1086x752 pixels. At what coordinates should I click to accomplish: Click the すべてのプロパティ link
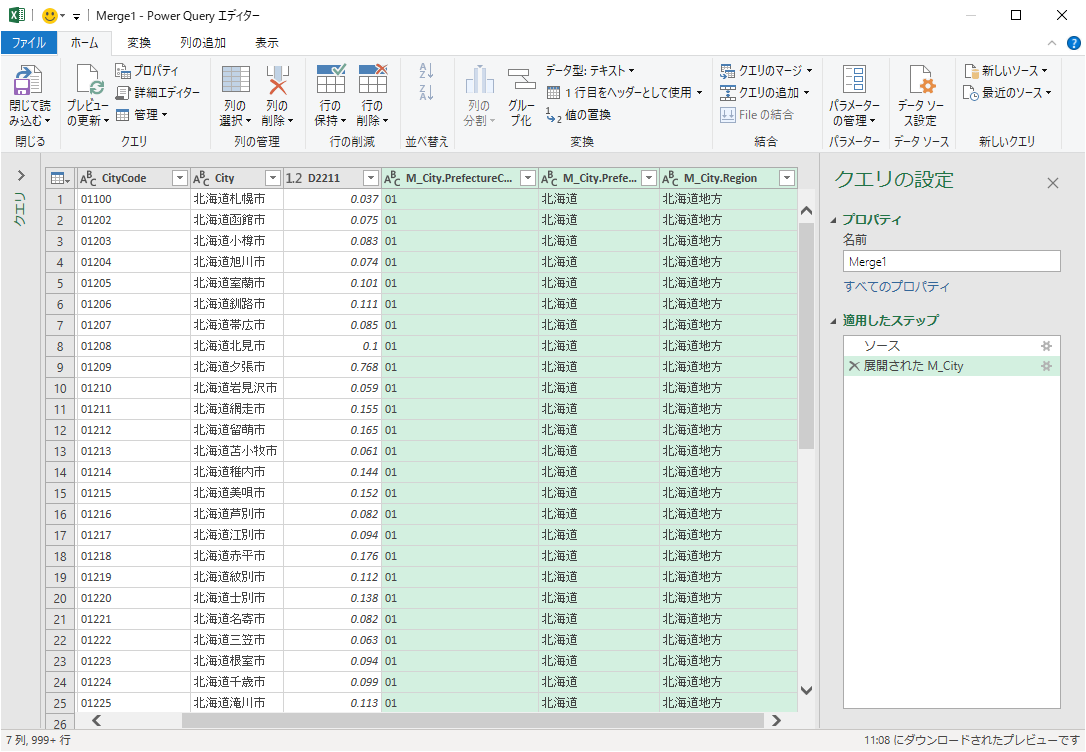[896, 287]
